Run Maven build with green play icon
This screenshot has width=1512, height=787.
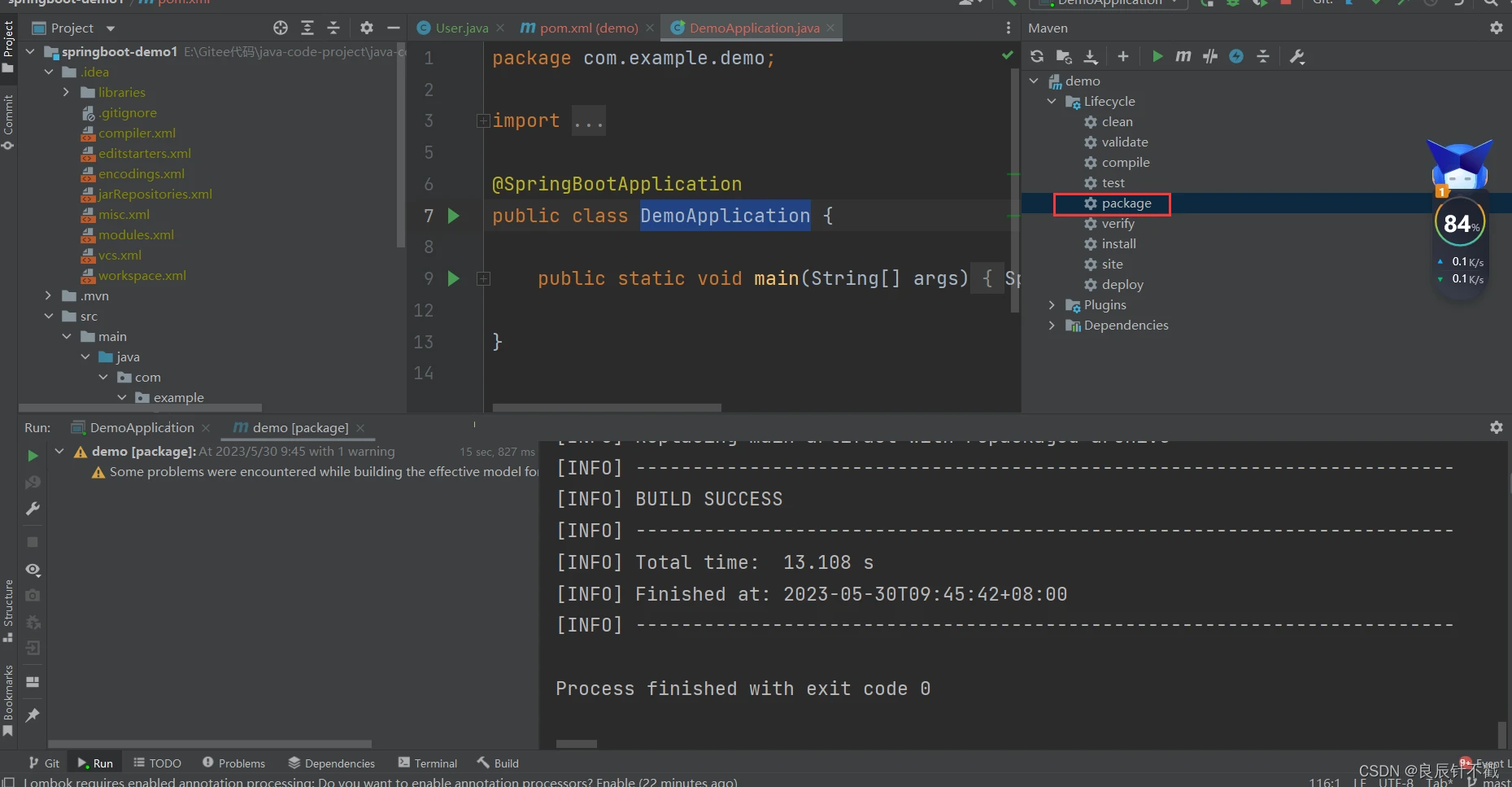[1157, 56]
